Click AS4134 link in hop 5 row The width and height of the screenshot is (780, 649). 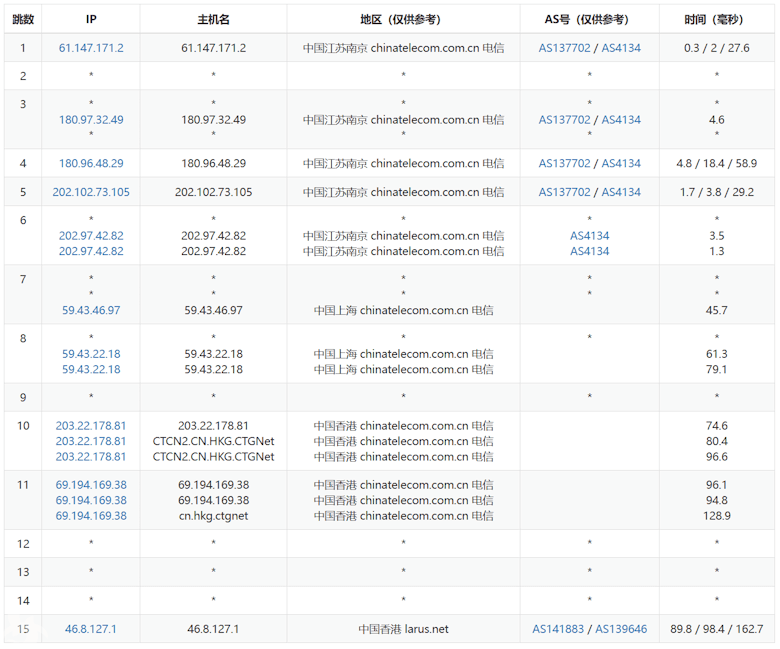621,192
